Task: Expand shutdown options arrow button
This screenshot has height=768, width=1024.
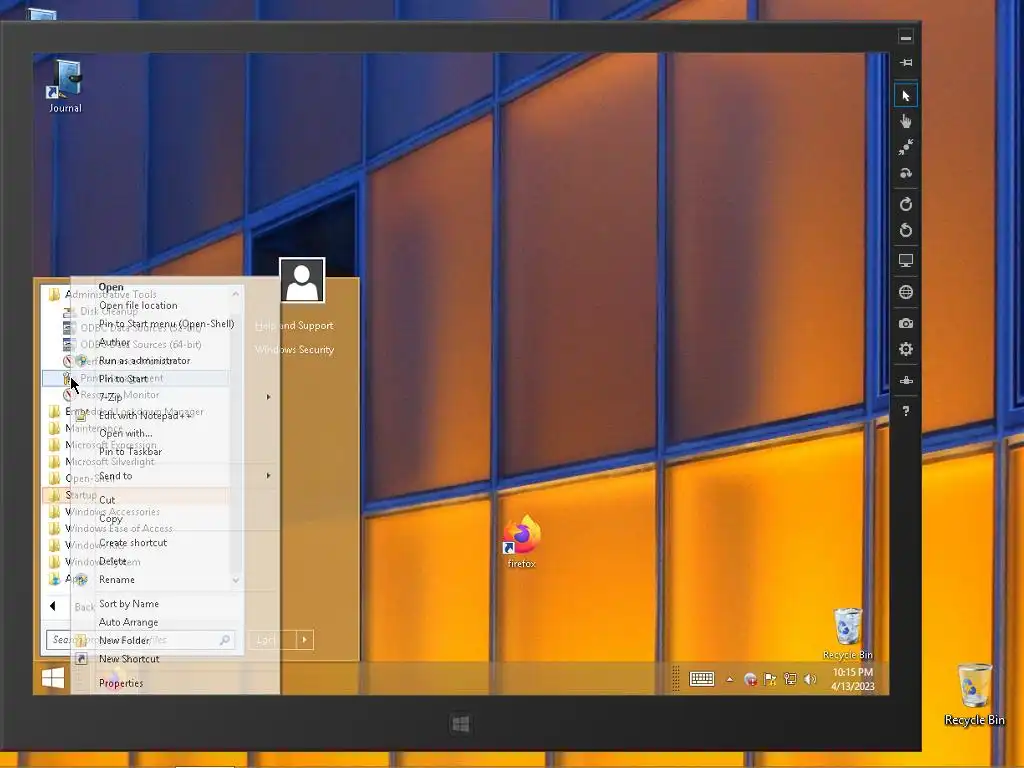Action: coord(304,640)
